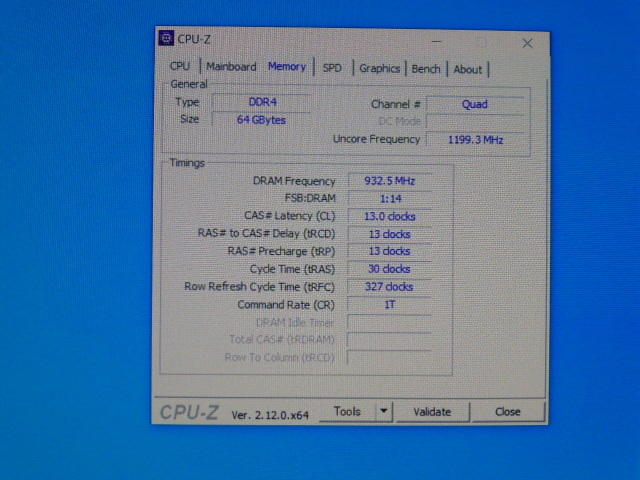Click the 1:14 FSB:DRAM value
The width and height of the screenshot is (640, 480).
click(390, 199)
